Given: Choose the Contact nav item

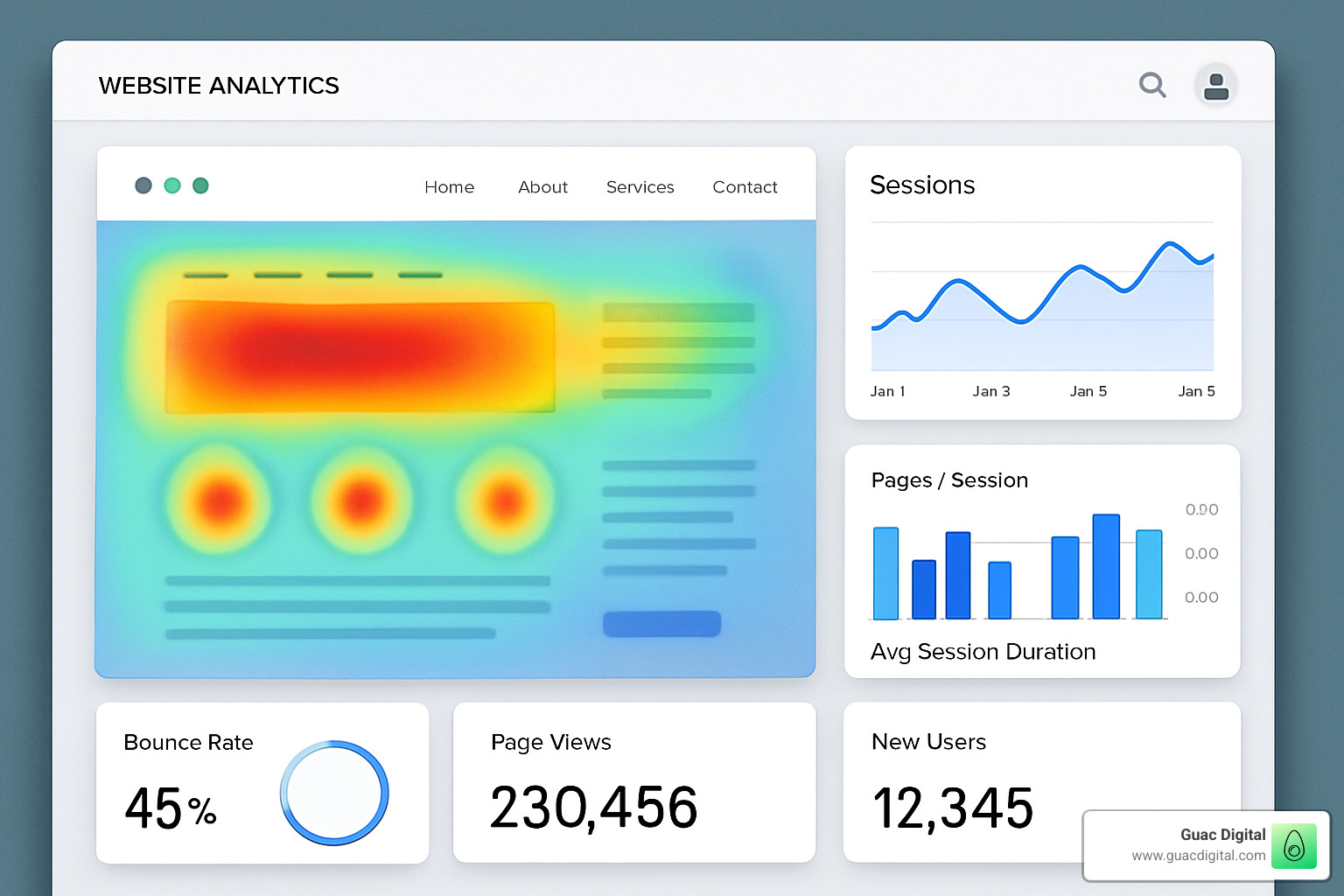Looking at the screenshot, I should (745, 187).
